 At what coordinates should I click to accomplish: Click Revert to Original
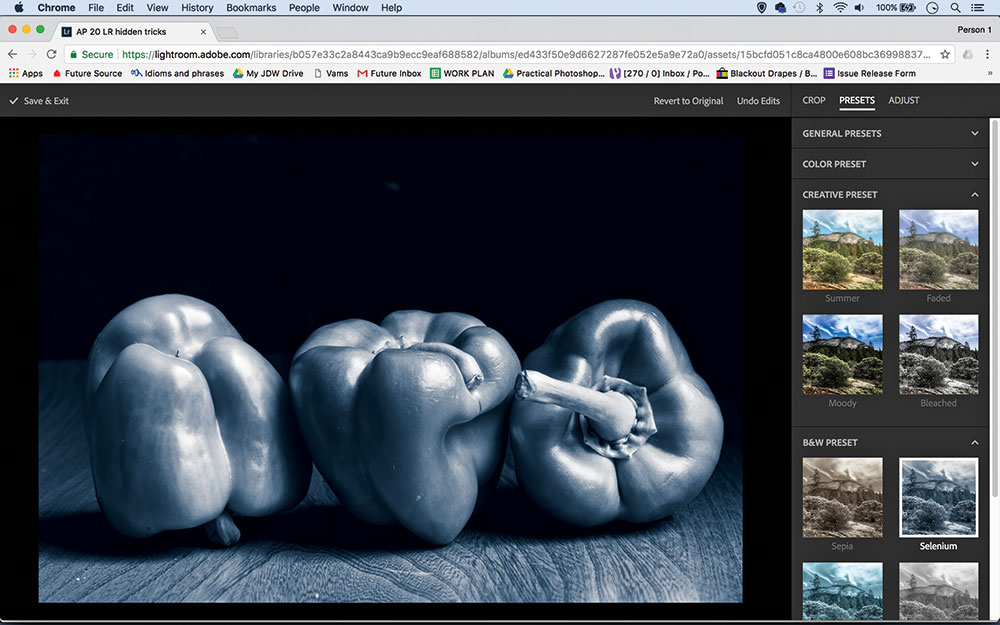pos(688,101)
